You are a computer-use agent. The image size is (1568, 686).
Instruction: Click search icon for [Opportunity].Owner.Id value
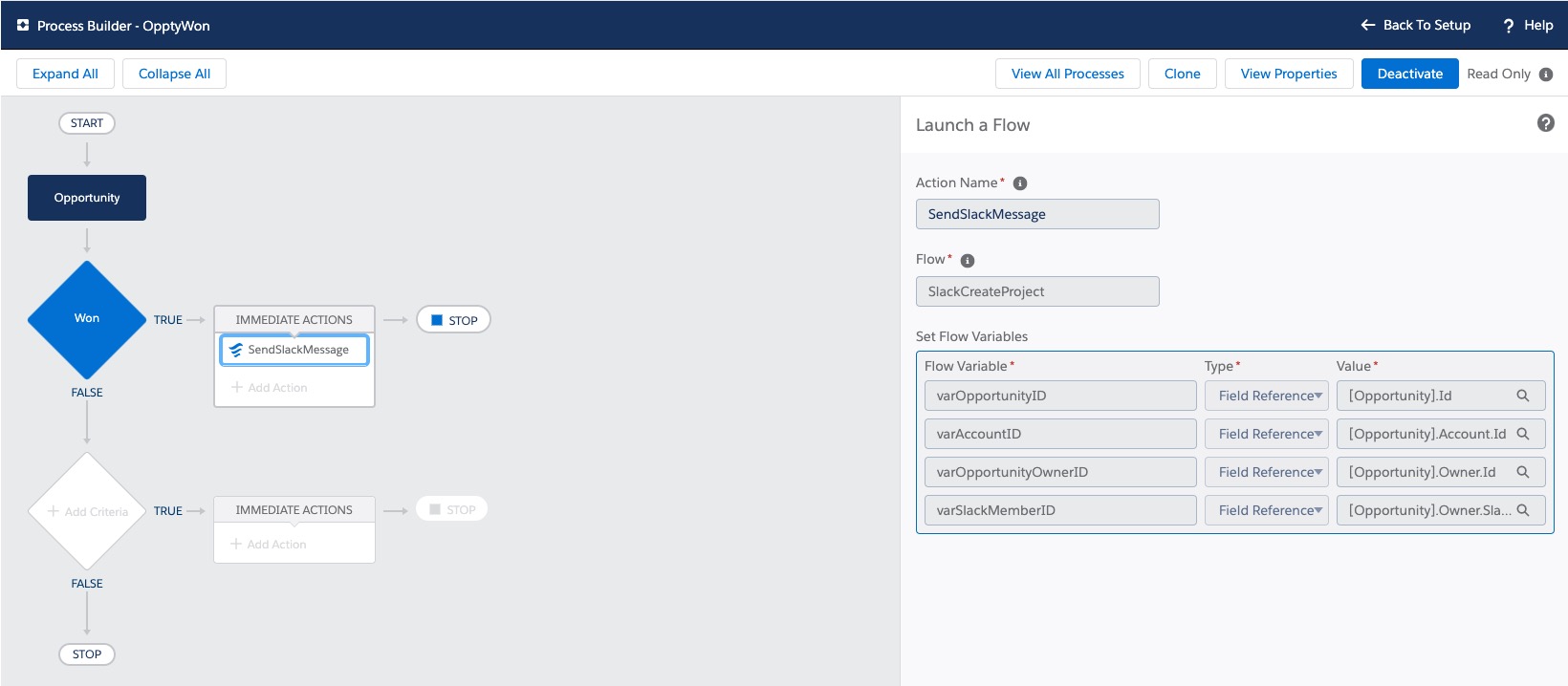point(1523,472)
